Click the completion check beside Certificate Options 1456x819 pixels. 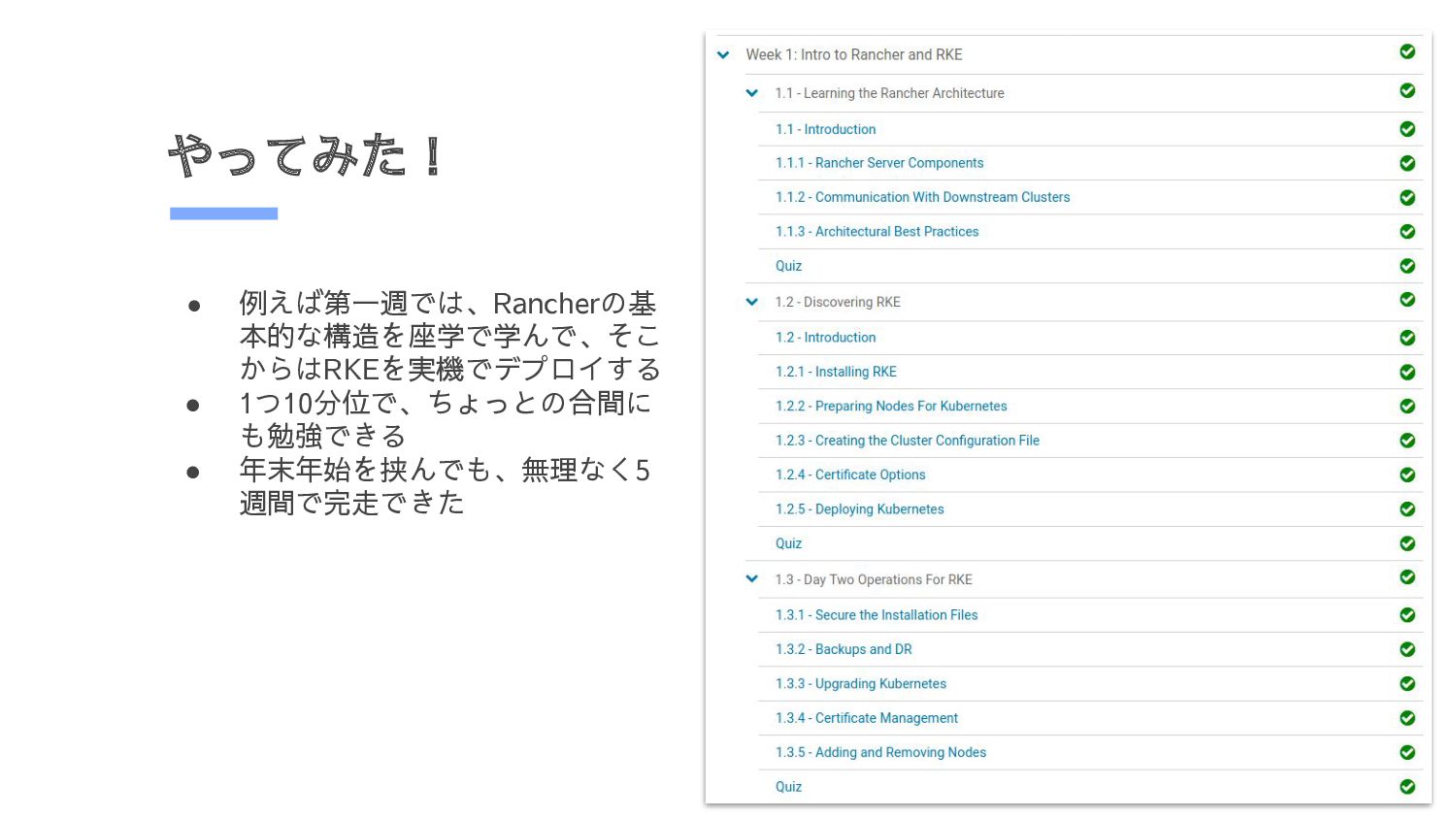(x=1407, y=475)
